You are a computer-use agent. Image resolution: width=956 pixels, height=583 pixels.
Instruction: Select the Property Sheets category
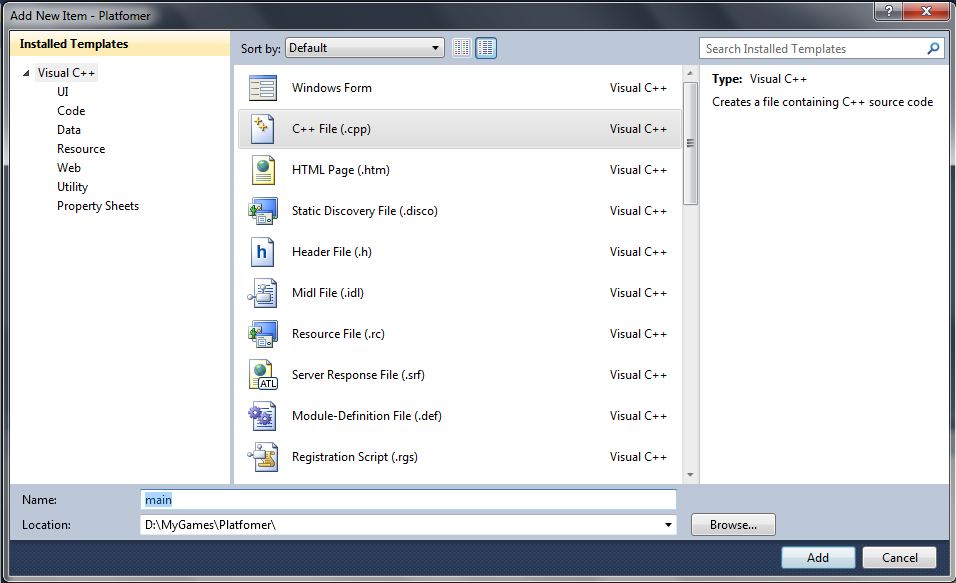[x=98, y=205]
